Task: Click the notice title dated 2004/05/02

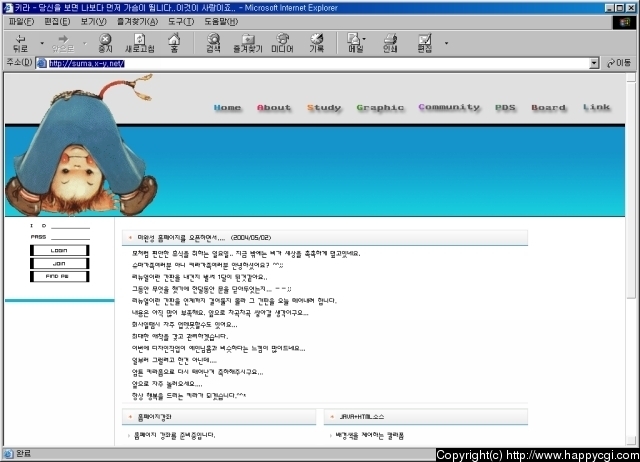Action: [x=204, y=238]
